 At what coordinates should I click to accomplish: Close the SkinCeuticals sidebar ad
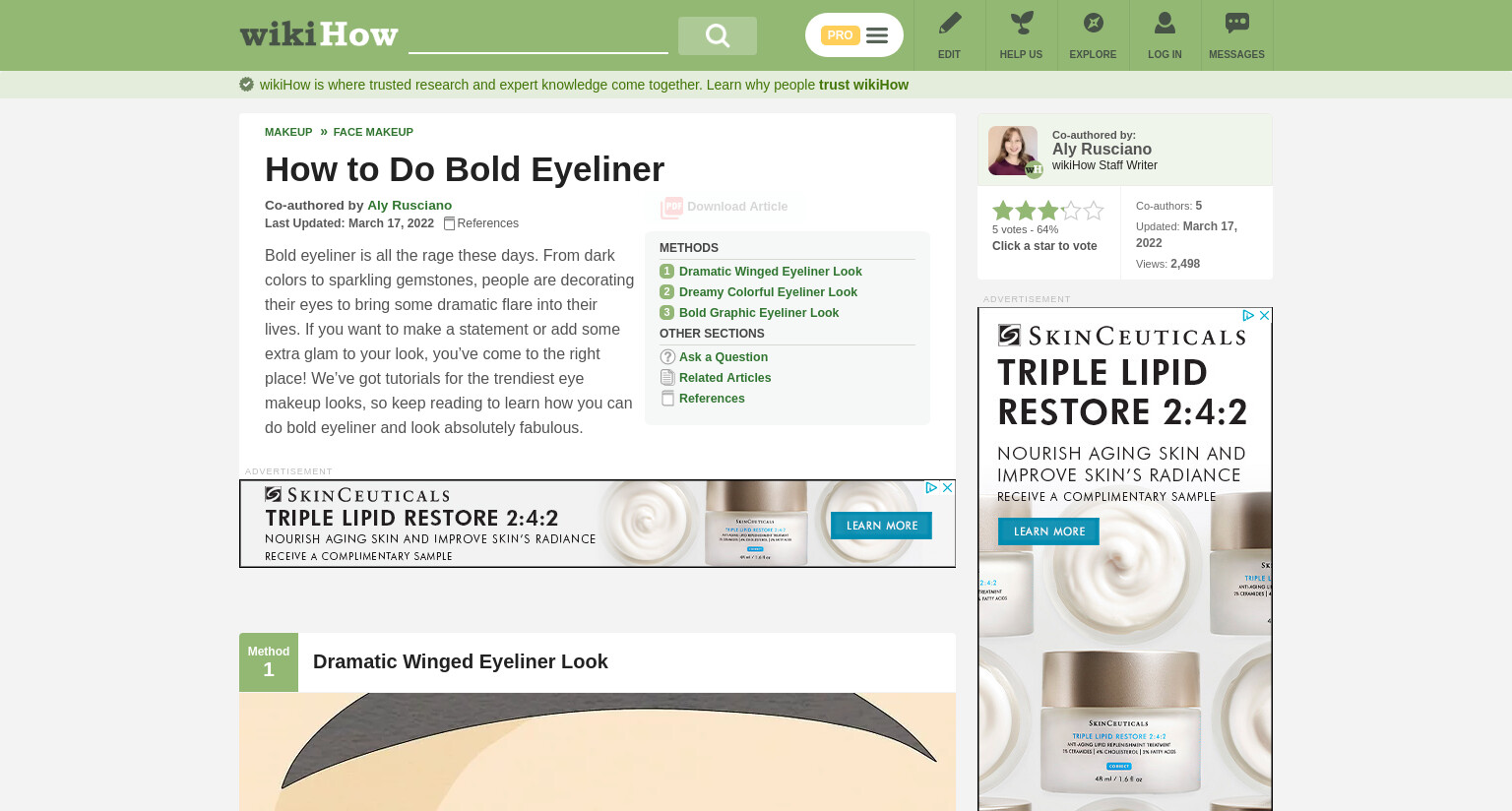[1264, 315]
